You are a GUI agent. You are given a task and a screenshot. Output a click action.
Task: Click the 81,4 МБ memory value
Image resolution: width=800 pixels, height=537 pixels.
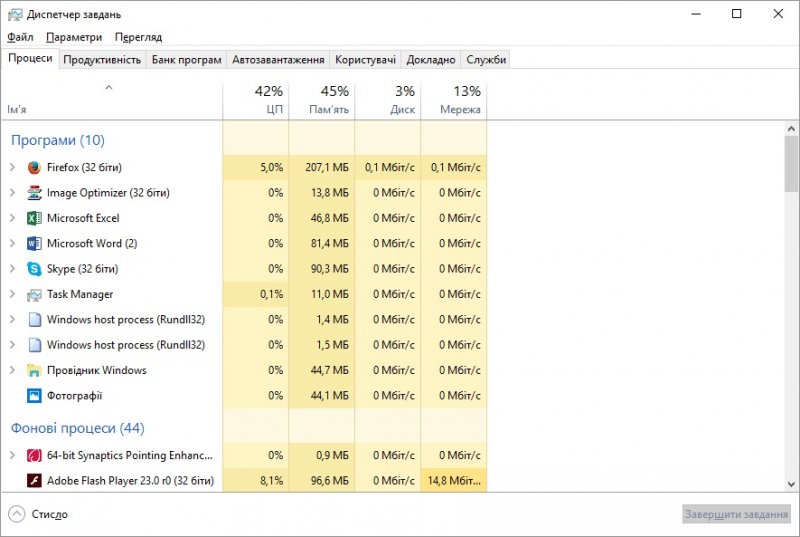point(330,243)
